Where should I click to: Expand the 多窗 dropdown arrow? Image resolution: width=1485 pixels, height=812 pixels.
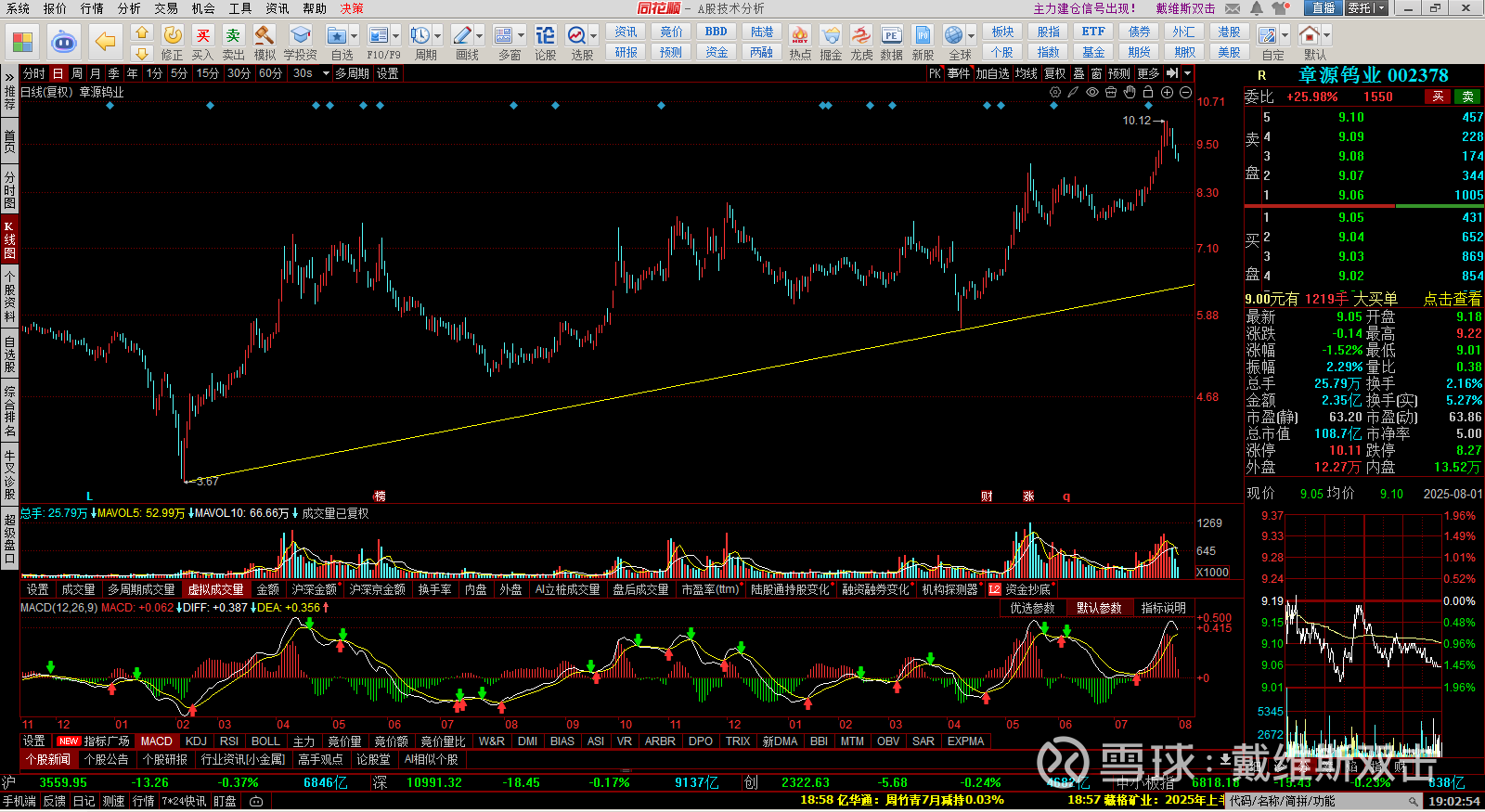(521, 36)
